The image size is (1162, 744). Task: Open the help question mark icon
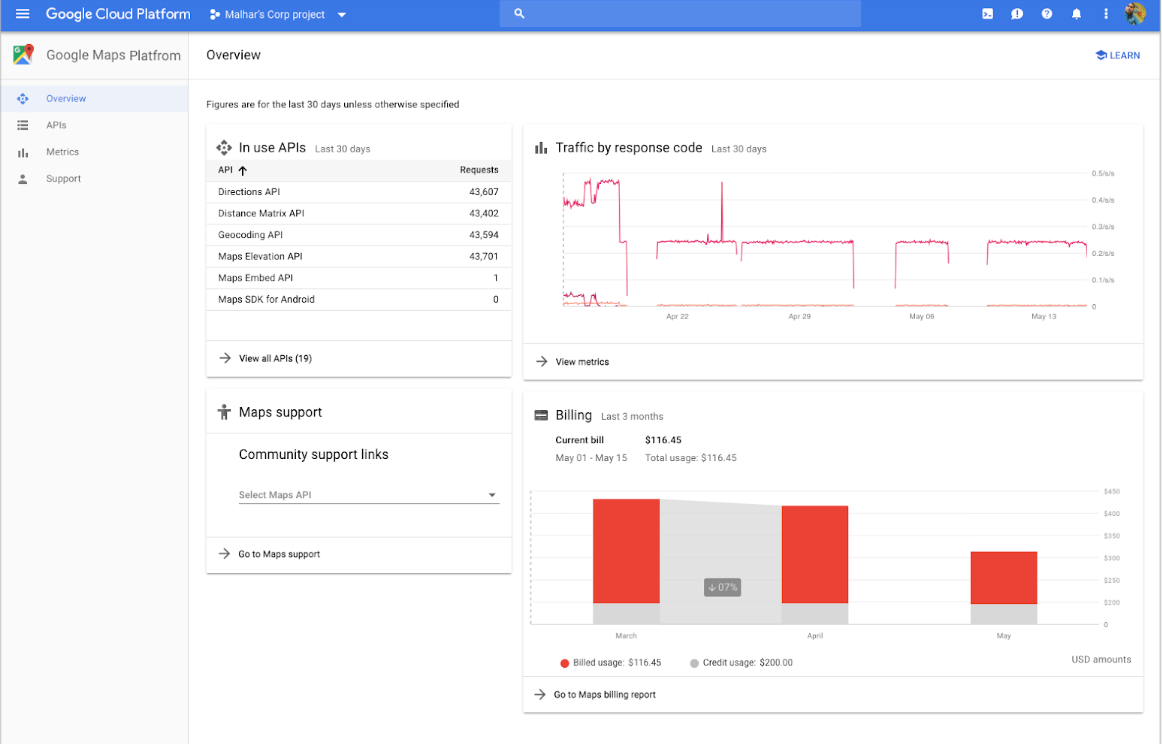pyautogui.click(x=1046, y=14)
